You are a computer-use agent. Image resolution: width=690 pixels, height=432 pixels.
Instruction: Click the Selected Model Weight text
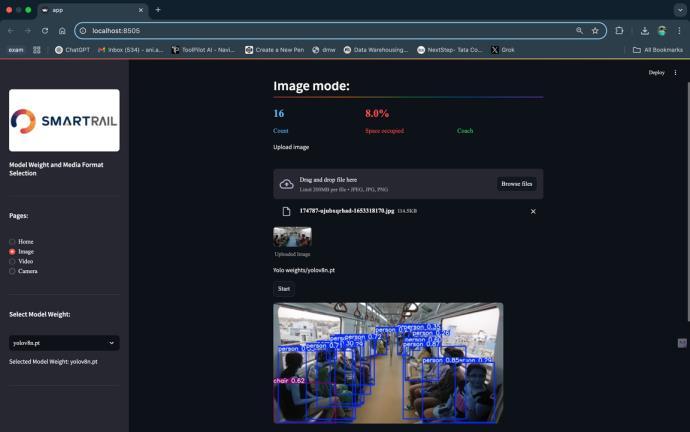click(53, 362)
